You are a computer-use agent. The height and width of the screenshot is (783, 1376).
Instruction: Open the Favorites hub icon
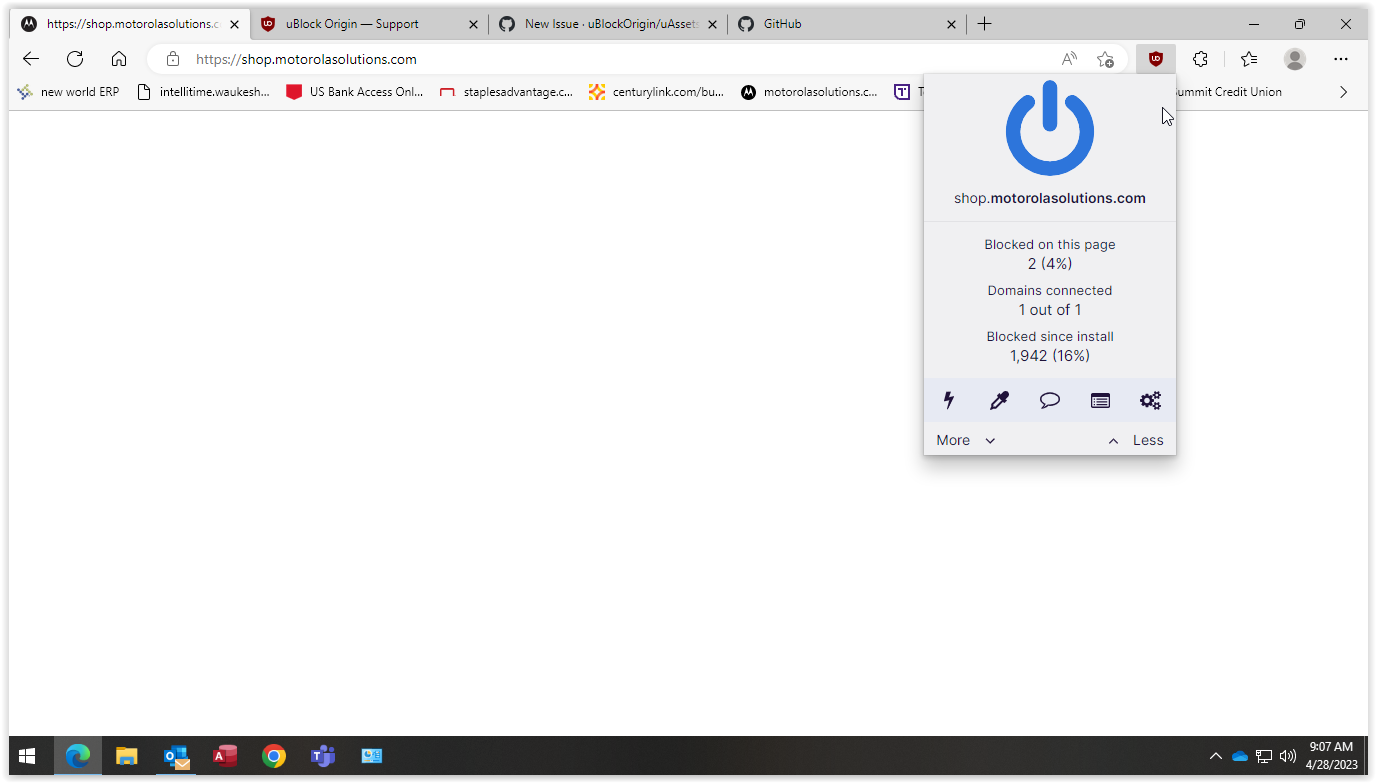pos(1248,59)
